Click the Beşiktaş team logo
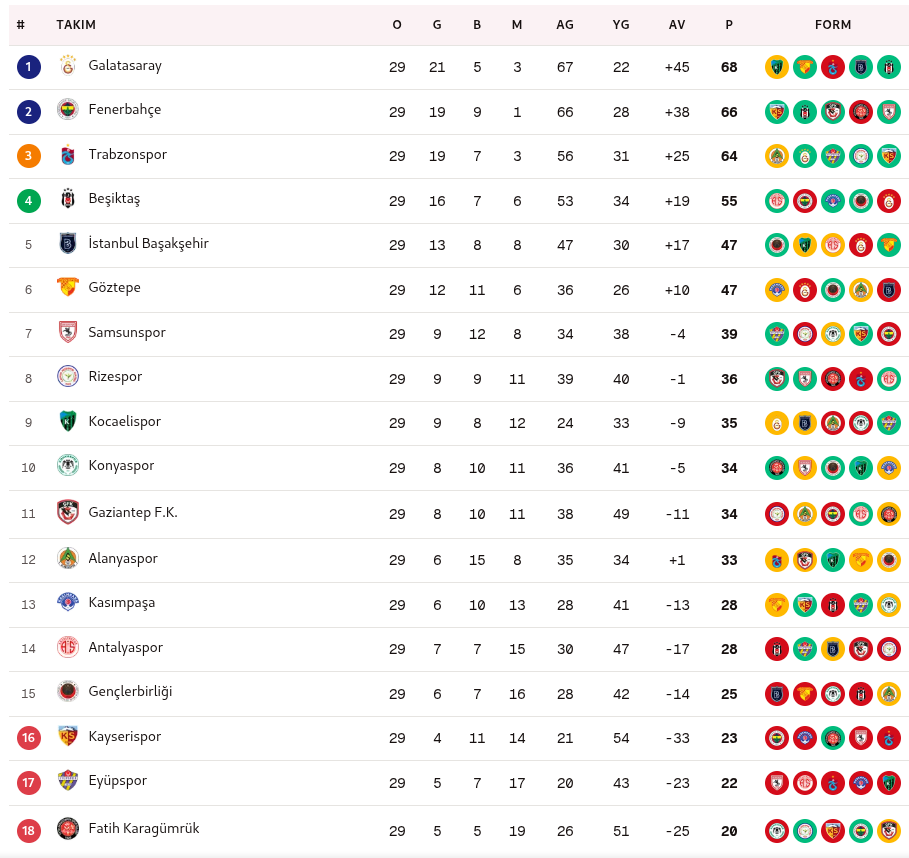 click(68, 199)
